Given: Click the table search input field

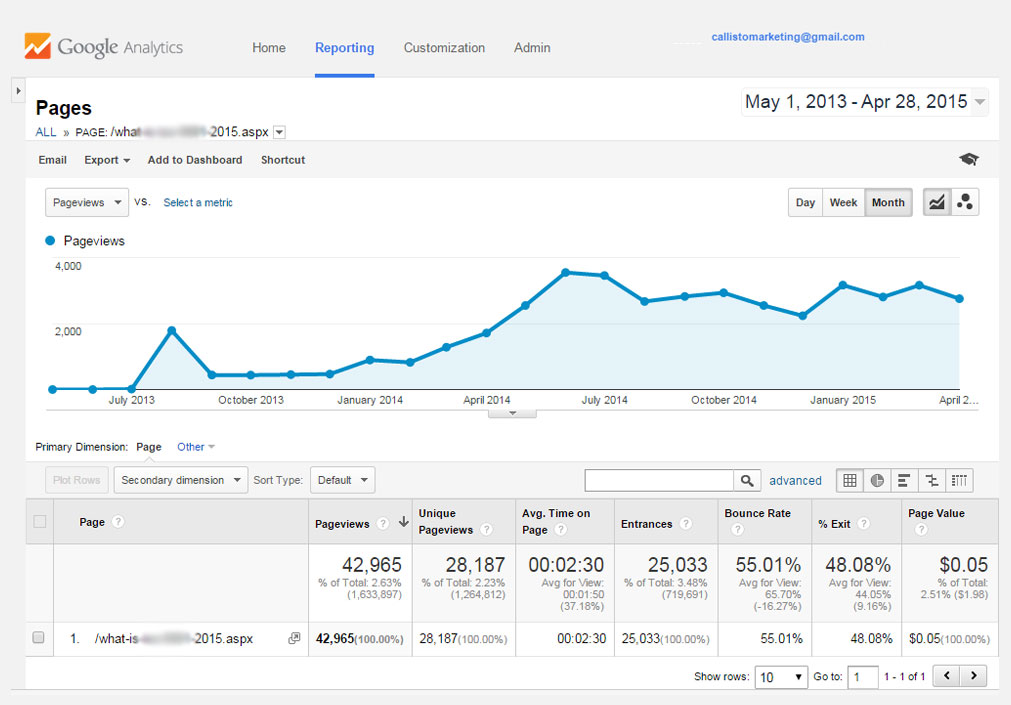Looking at the screenshot, I should point(659,481).
